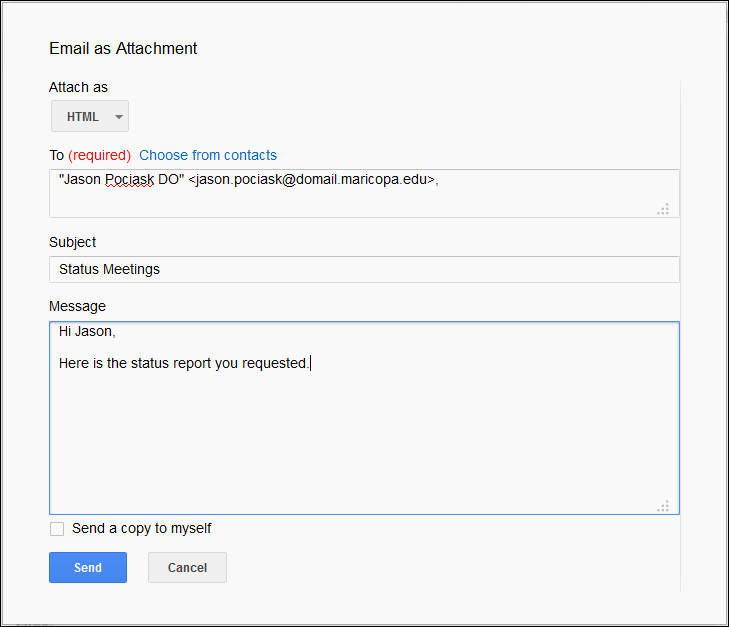Click the "Hi Jason," line in message

88,332
